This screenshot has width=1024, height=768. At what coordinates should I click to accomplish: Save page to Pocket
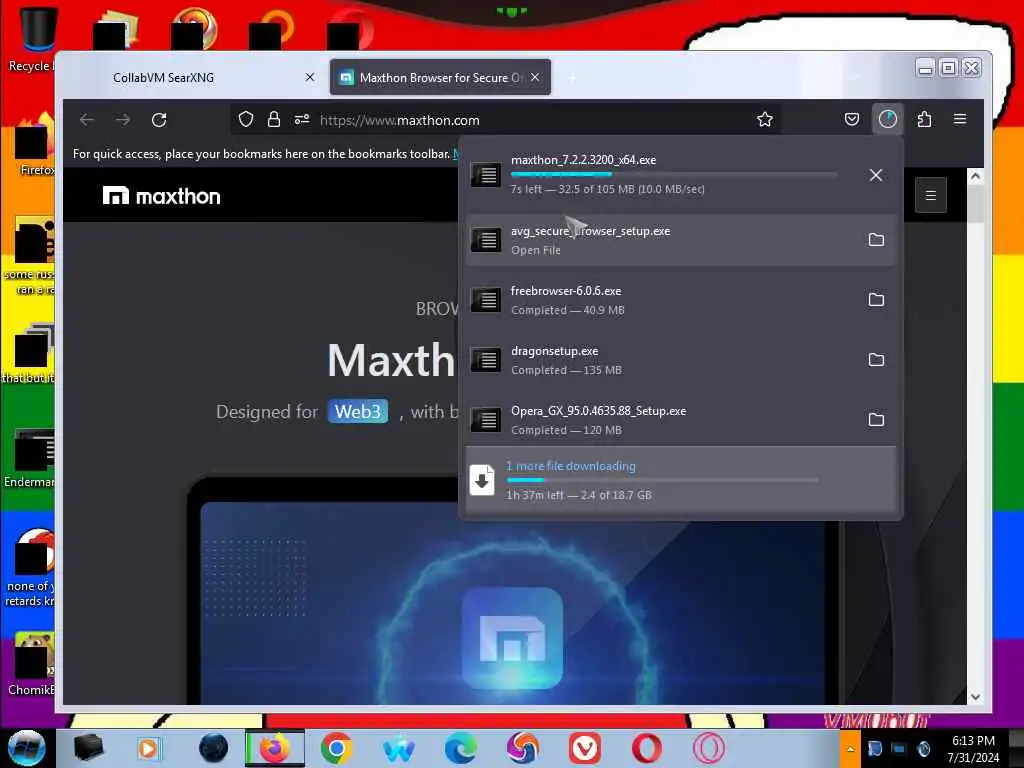point(852,120)
